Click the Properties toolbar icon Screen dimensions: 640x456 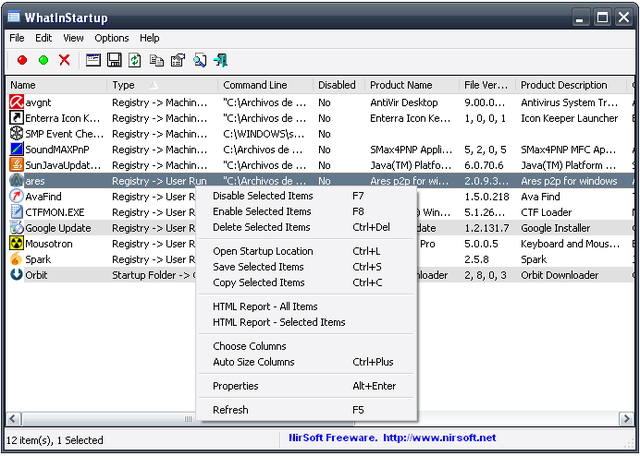(178, 60)
